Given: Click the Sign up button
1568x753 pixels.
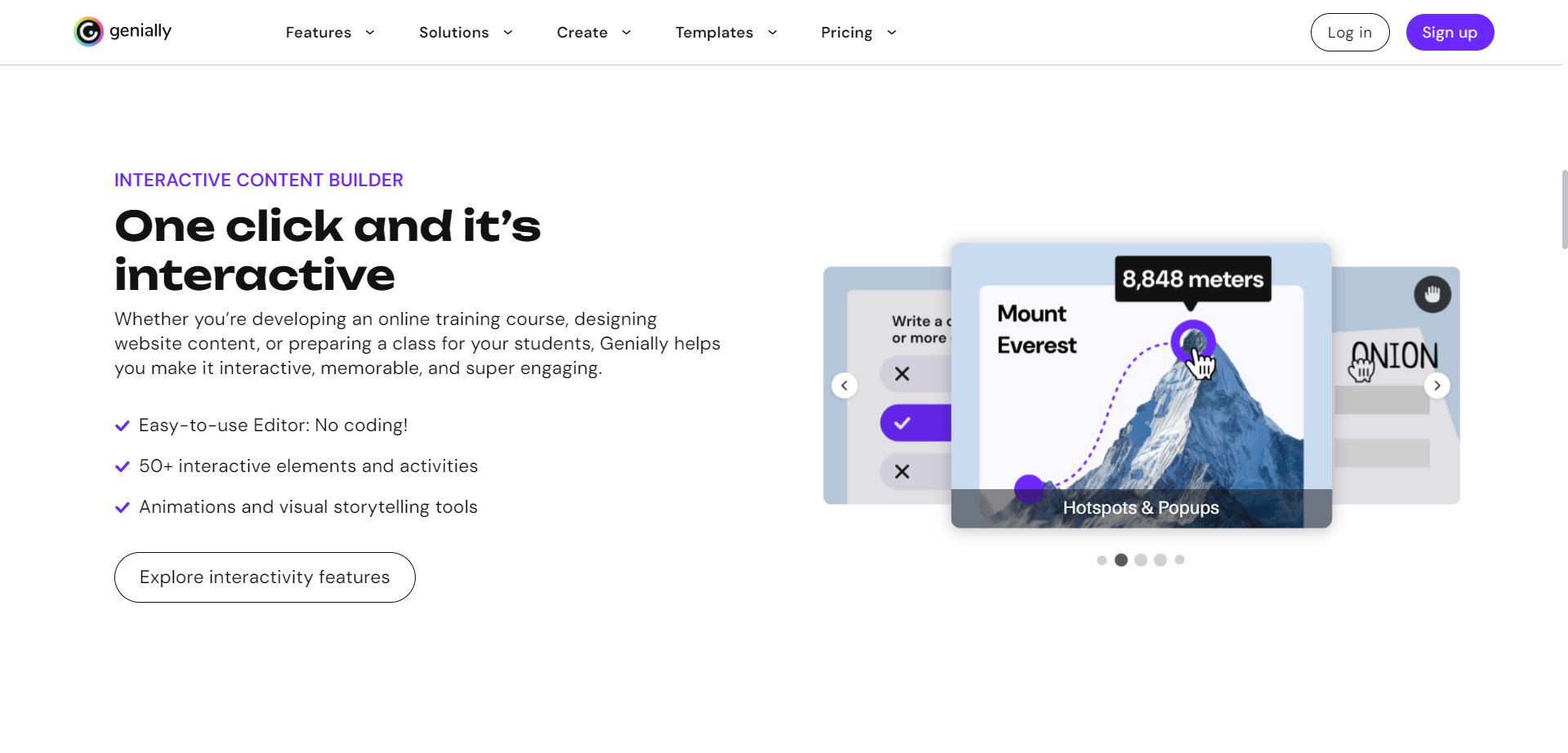Looking at the screenshot, I should (1450, 33).
